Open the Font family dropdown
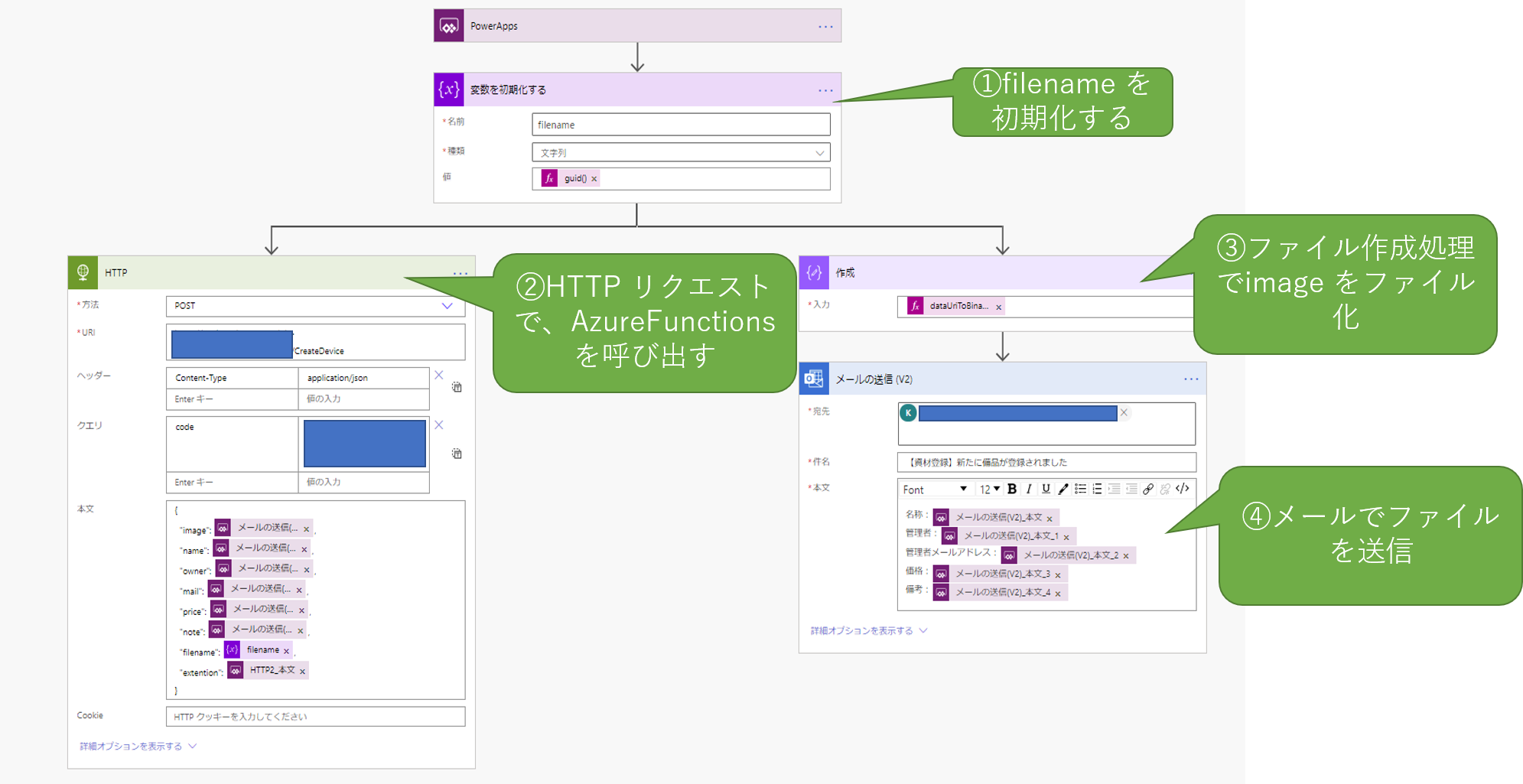Image resolution: width=1523 pixels, height=784 pixels. pyautogui.click(x=935, y=490)
